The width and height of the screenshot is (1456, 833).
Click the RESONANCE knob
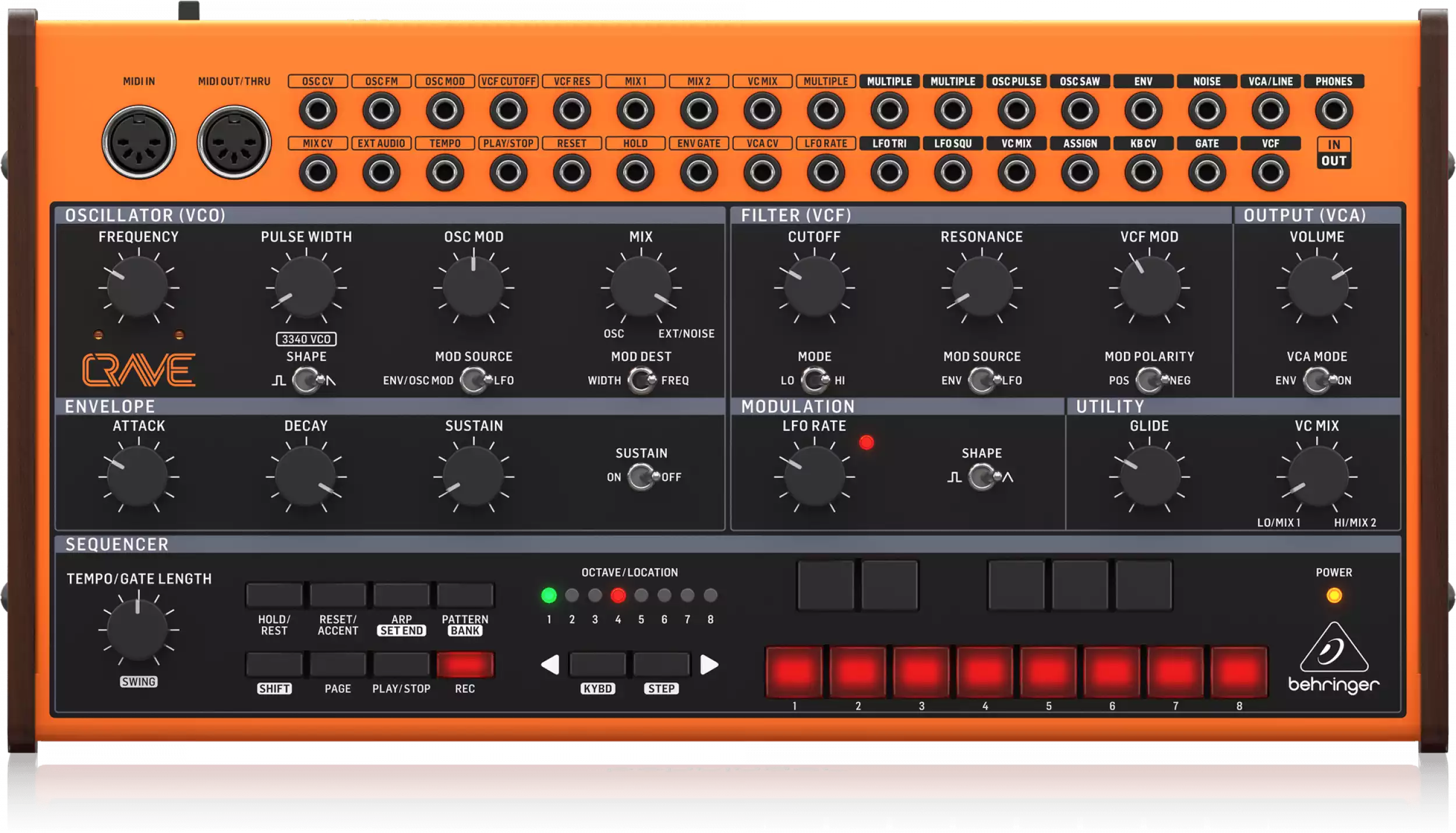coord(982,287)
